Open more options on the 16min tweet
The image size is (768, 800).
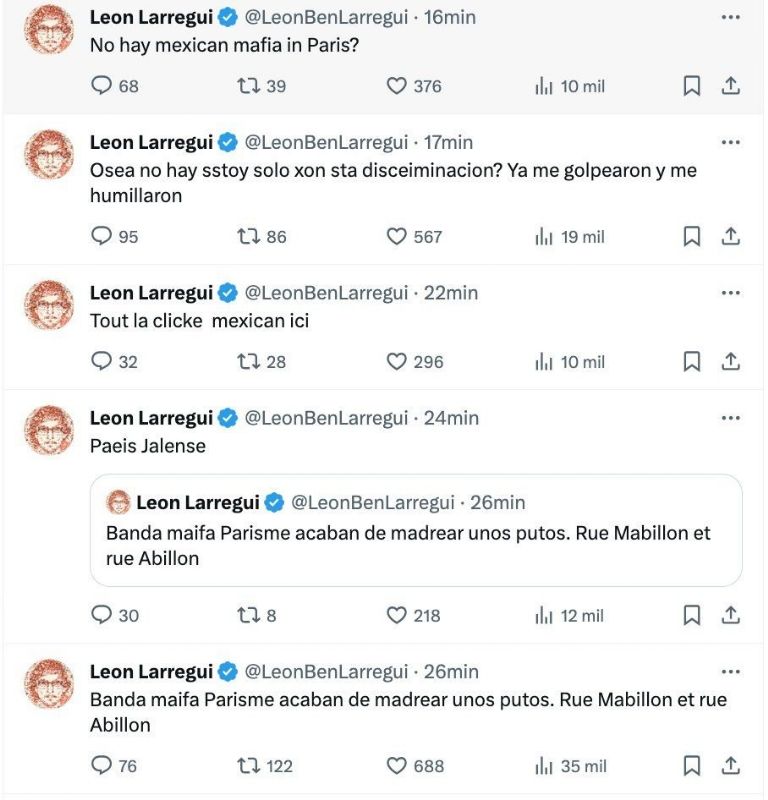(x=731, y=18)
